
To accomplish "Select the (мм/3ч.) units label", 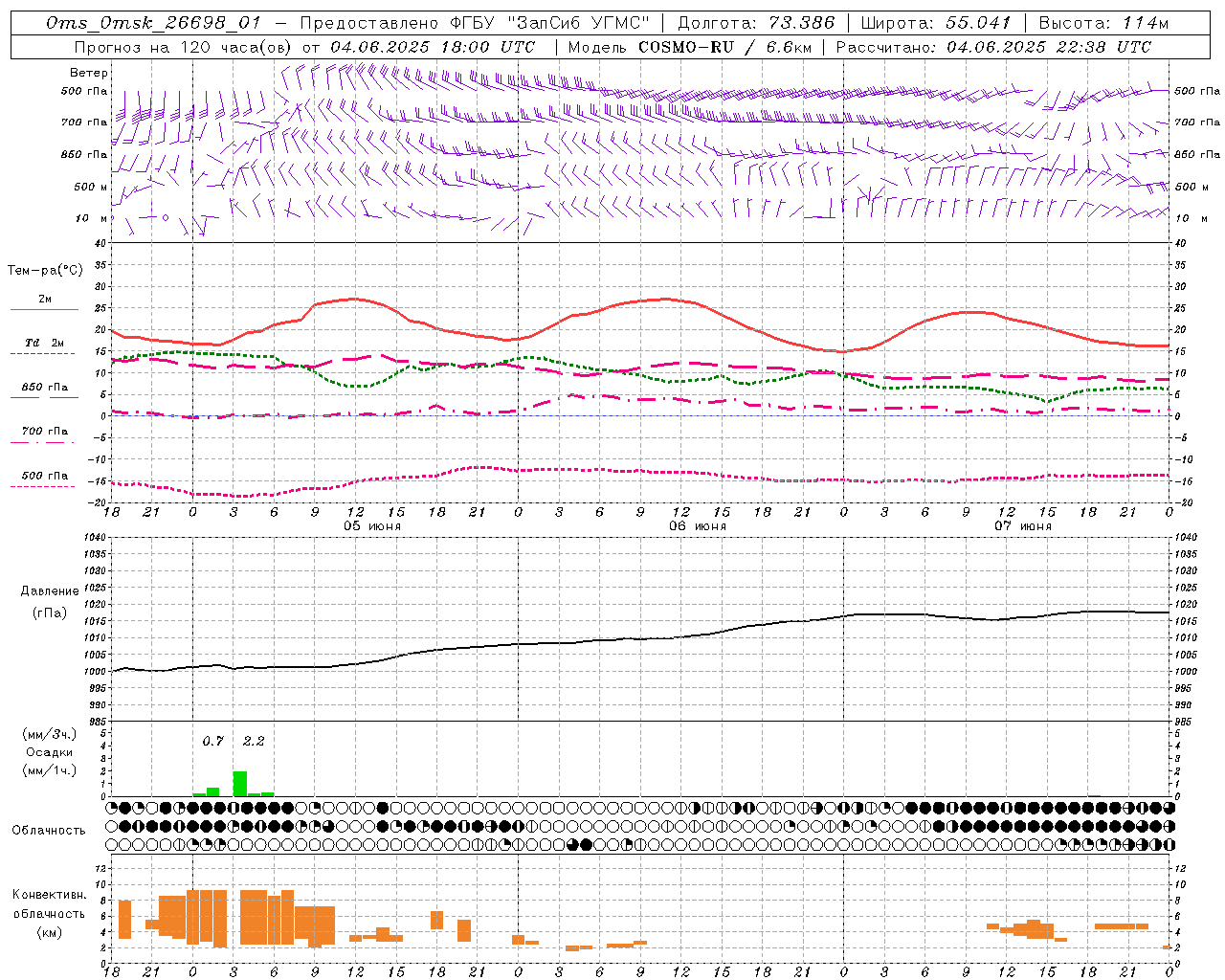I will pyautogui.click(x=49, y=734).
